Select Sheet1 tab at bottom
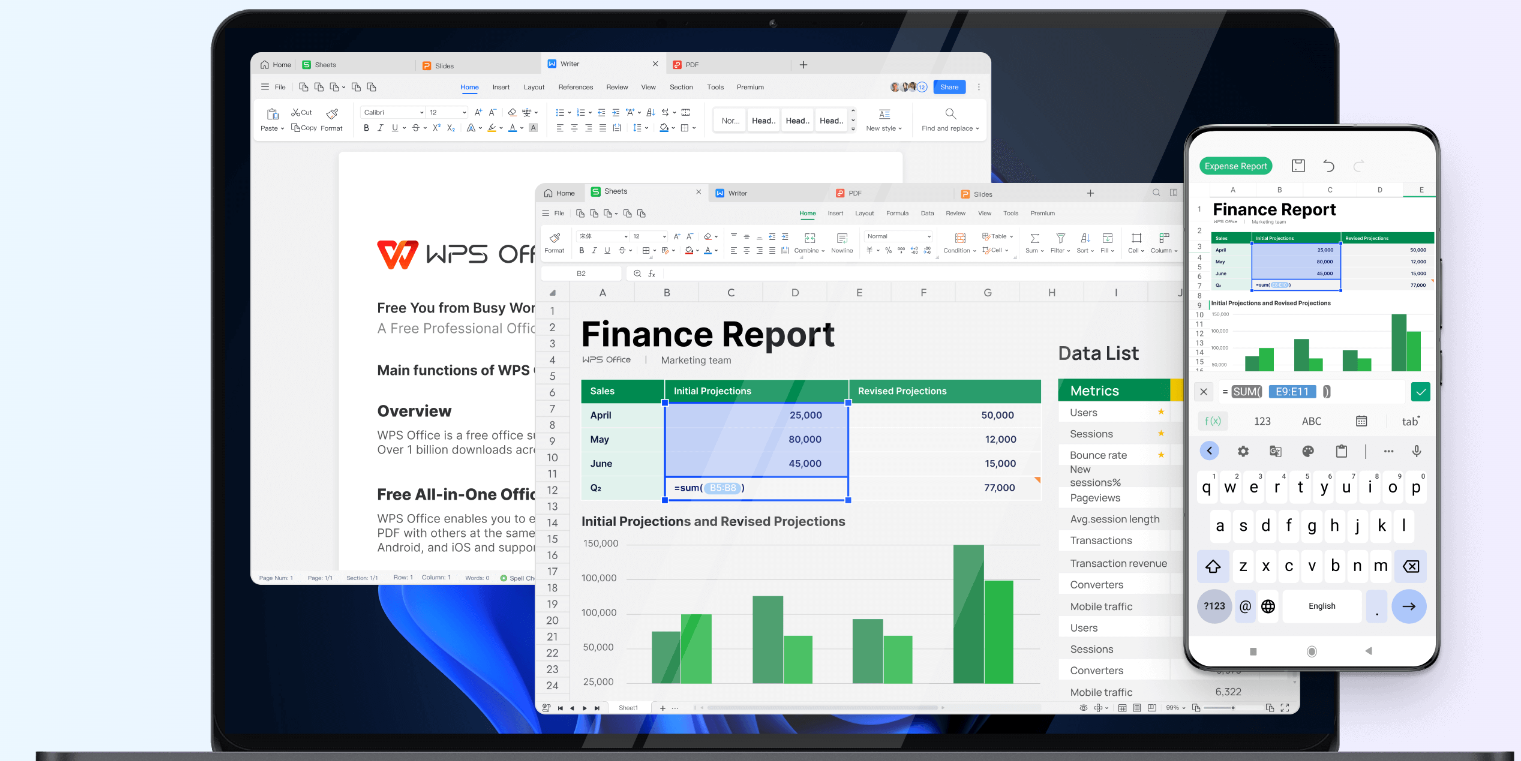 tap(628, 707)
